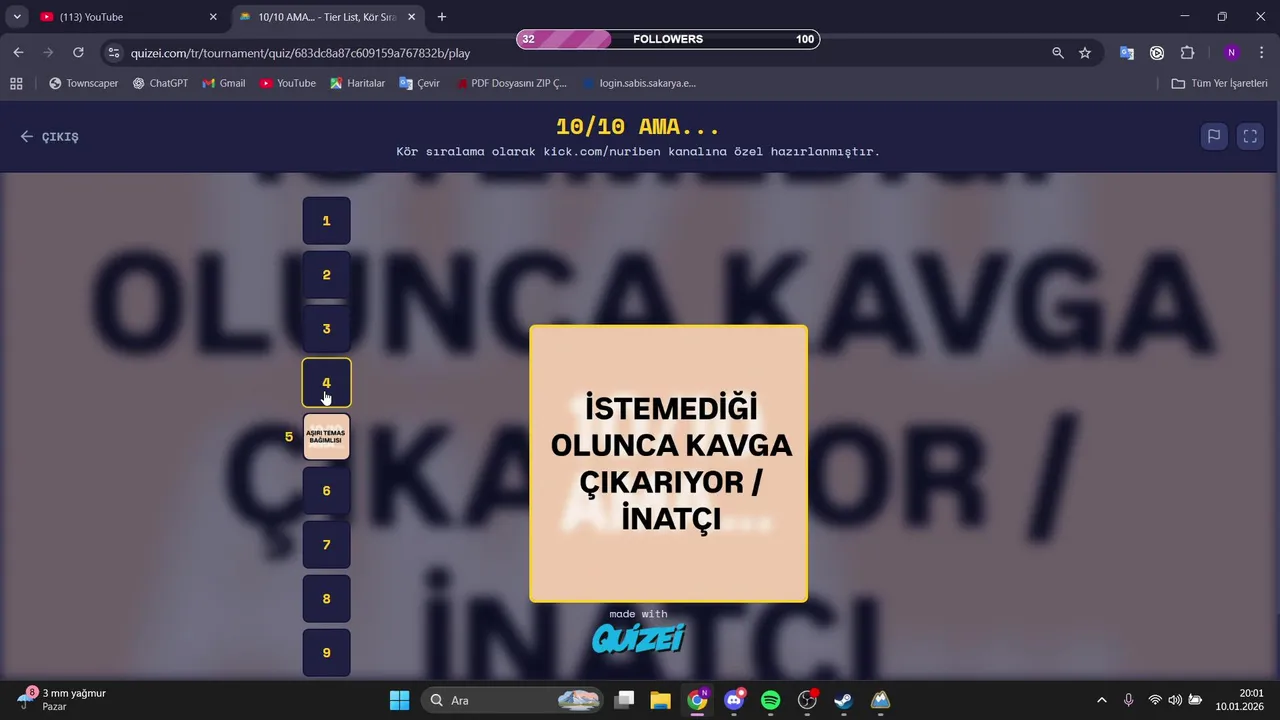
Task: Open the Gmail bookmark
Action: coord(224,83)
